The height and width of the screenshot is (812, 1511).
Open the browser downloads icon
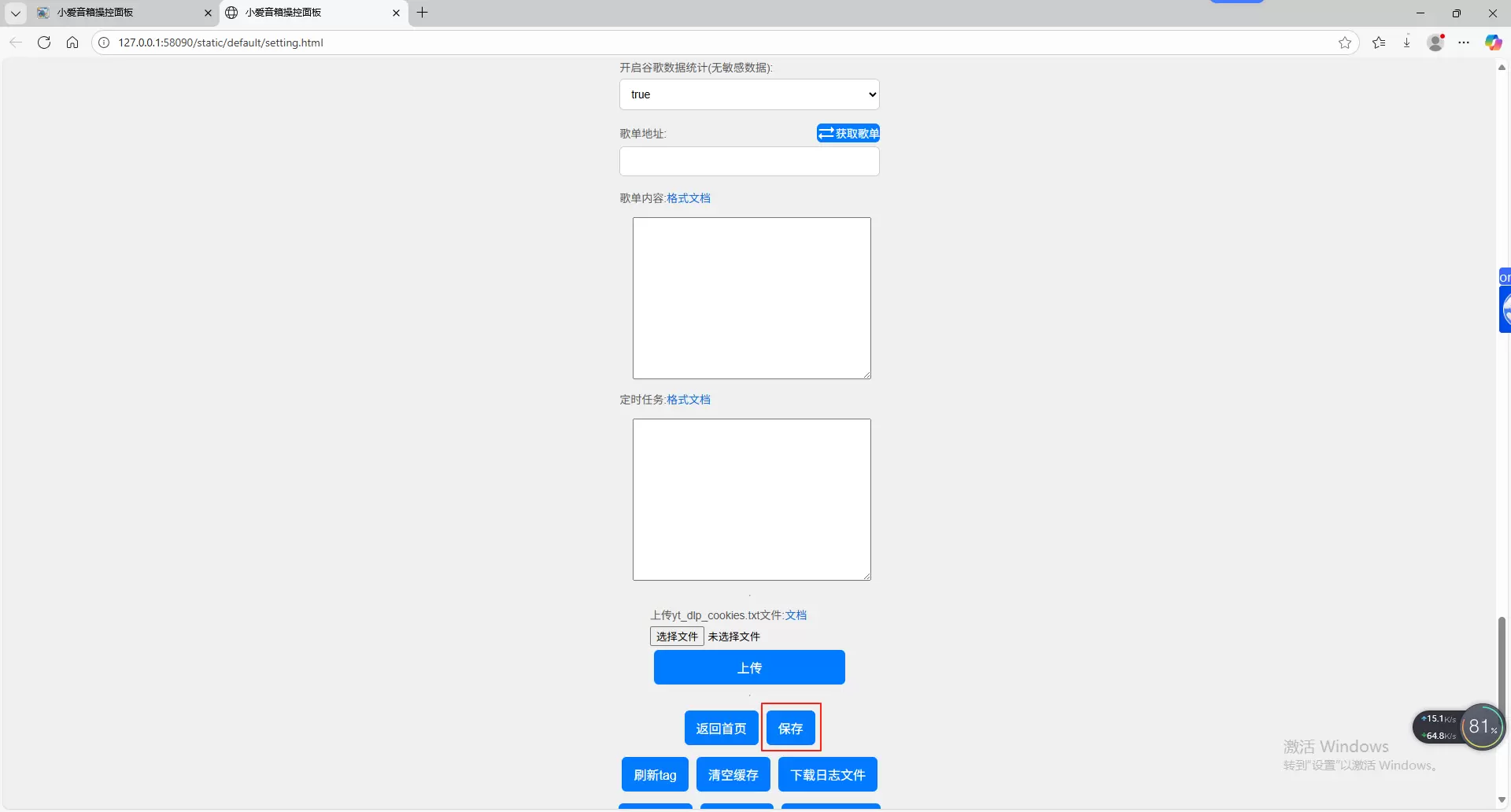point(1406,42)
